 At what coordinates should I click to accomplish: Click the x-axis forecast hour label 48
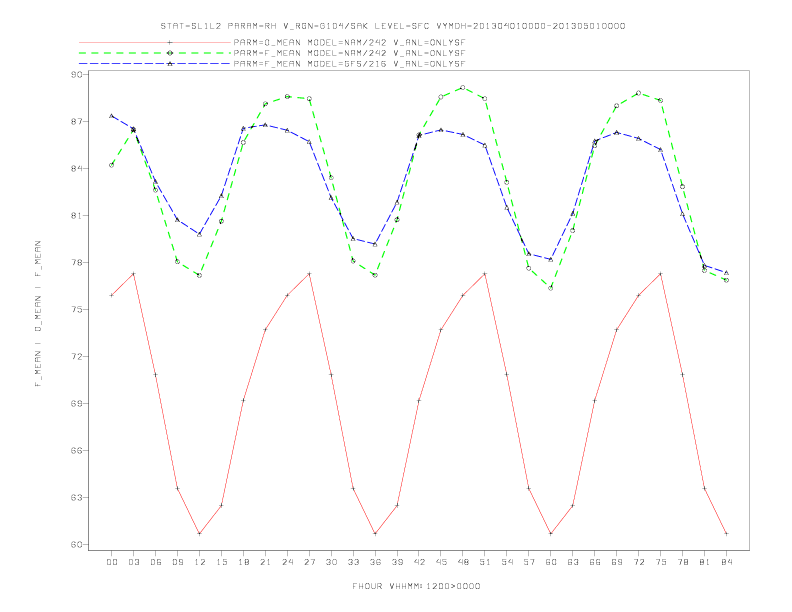[463, 562]
